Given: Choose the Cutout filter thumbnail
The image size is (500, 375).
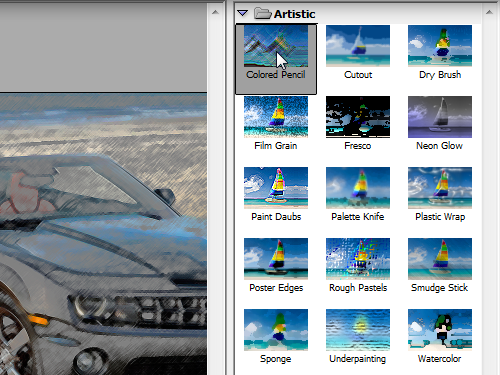Looking at the screenshot, I should pos(358,46).
